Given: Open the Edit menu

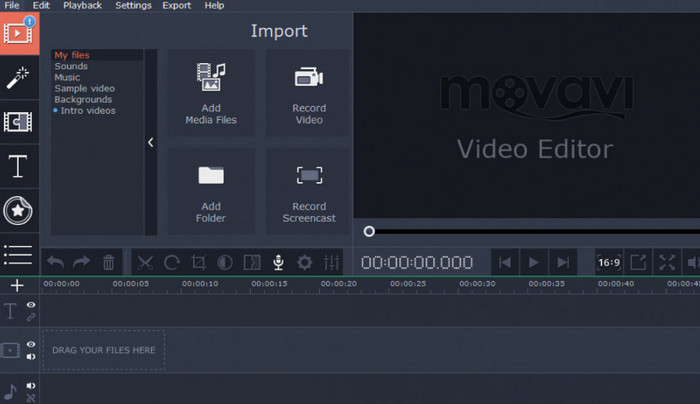Looking at the screenshot, I should click(41, 5).
